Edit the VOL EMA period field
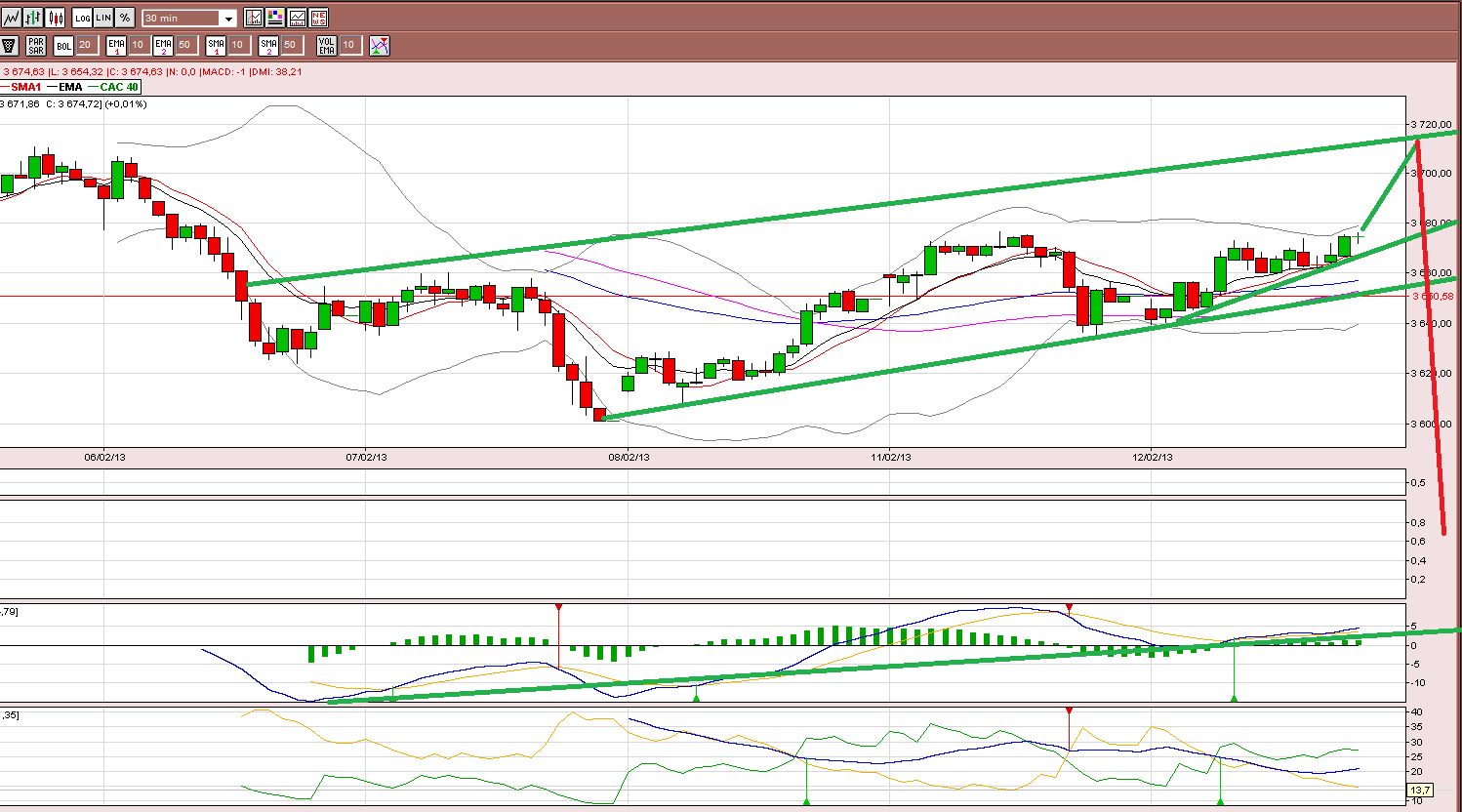This screenshot has height=812, width=1462. coord(349,45)
